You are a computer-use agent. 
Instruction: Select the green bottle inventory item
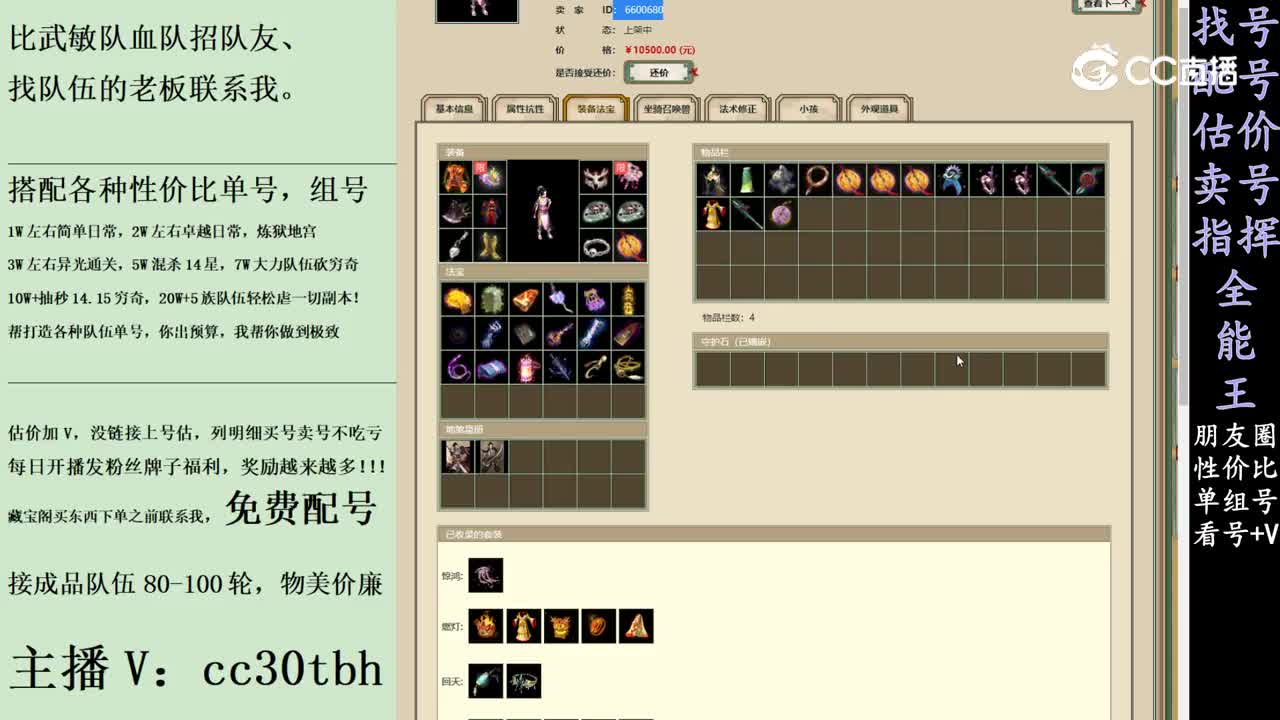click(x=748, y=180)
